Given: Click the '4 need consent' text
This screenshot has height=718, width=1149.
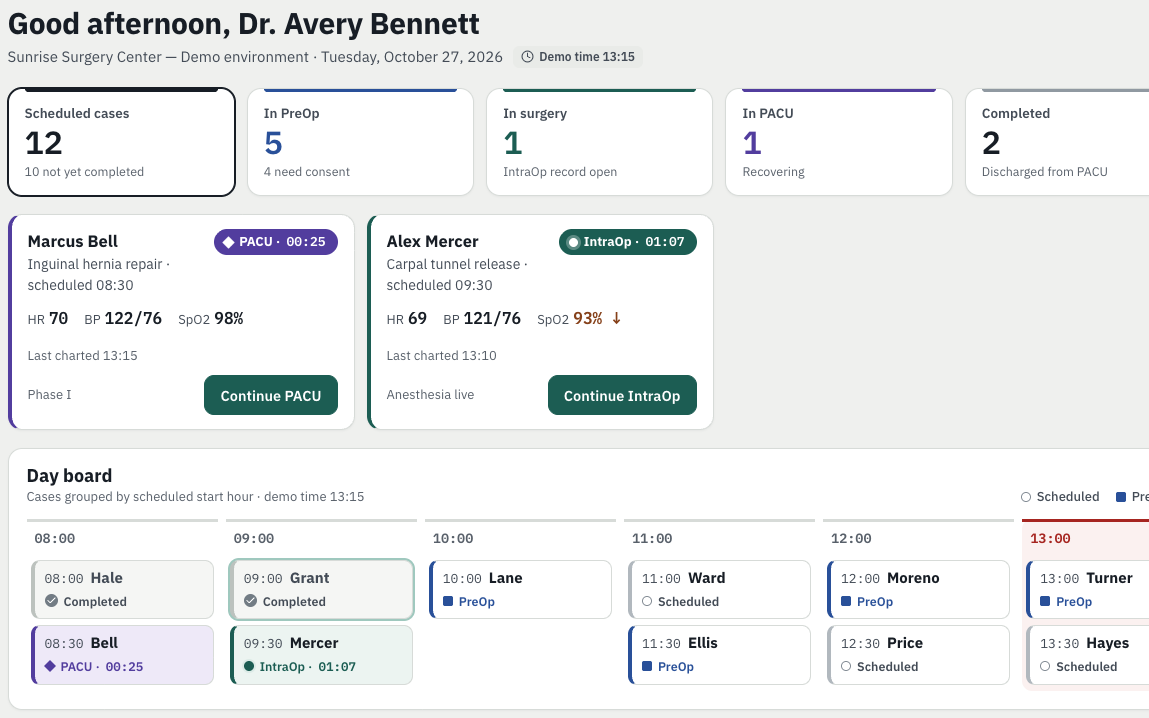Looking at the screenshot, I should (307, 172).
